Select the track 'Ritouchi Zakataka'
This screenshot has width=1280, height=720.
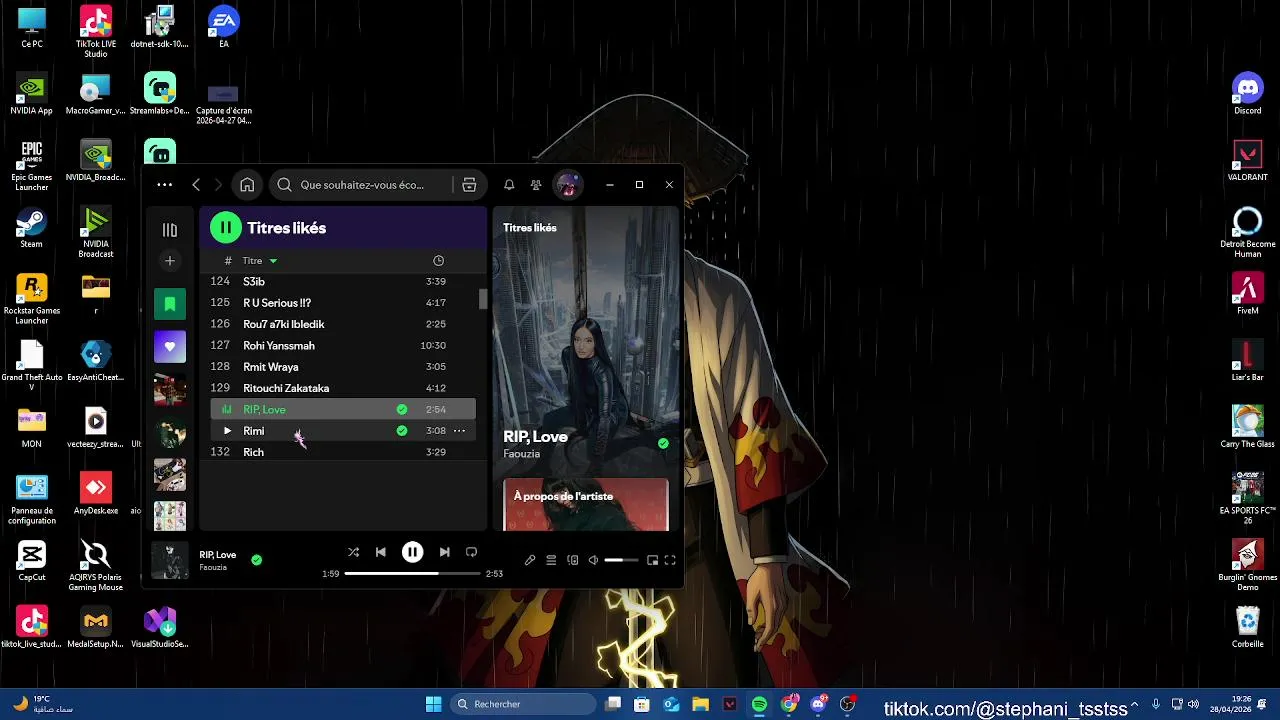click(x=343, y=388)
